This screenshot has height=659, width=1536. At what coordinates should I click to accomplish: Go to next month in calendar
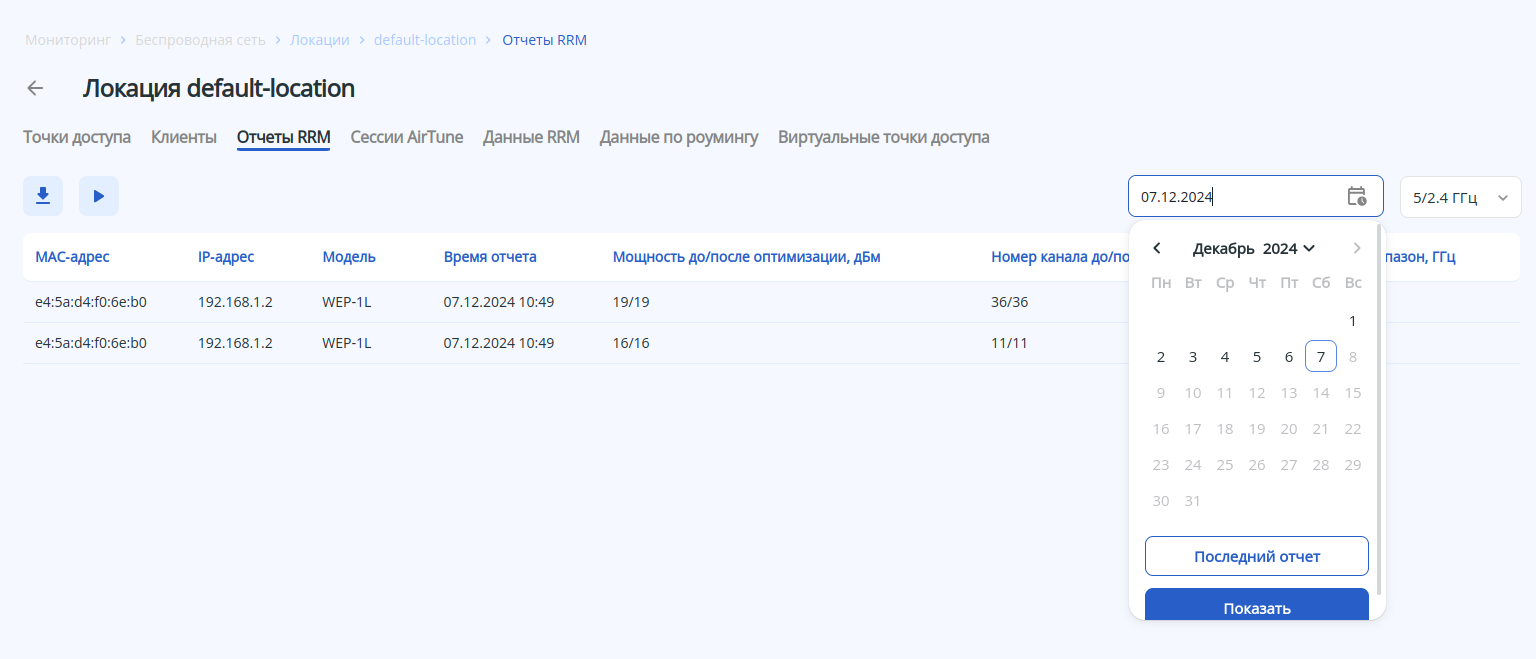click(x=1357, y=248)
